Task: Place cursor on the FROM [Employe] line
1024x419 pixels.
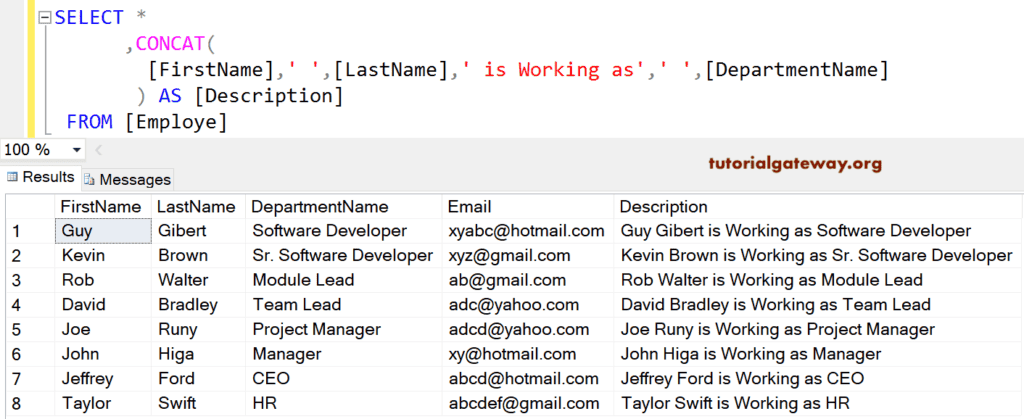Action: point(147,122)
